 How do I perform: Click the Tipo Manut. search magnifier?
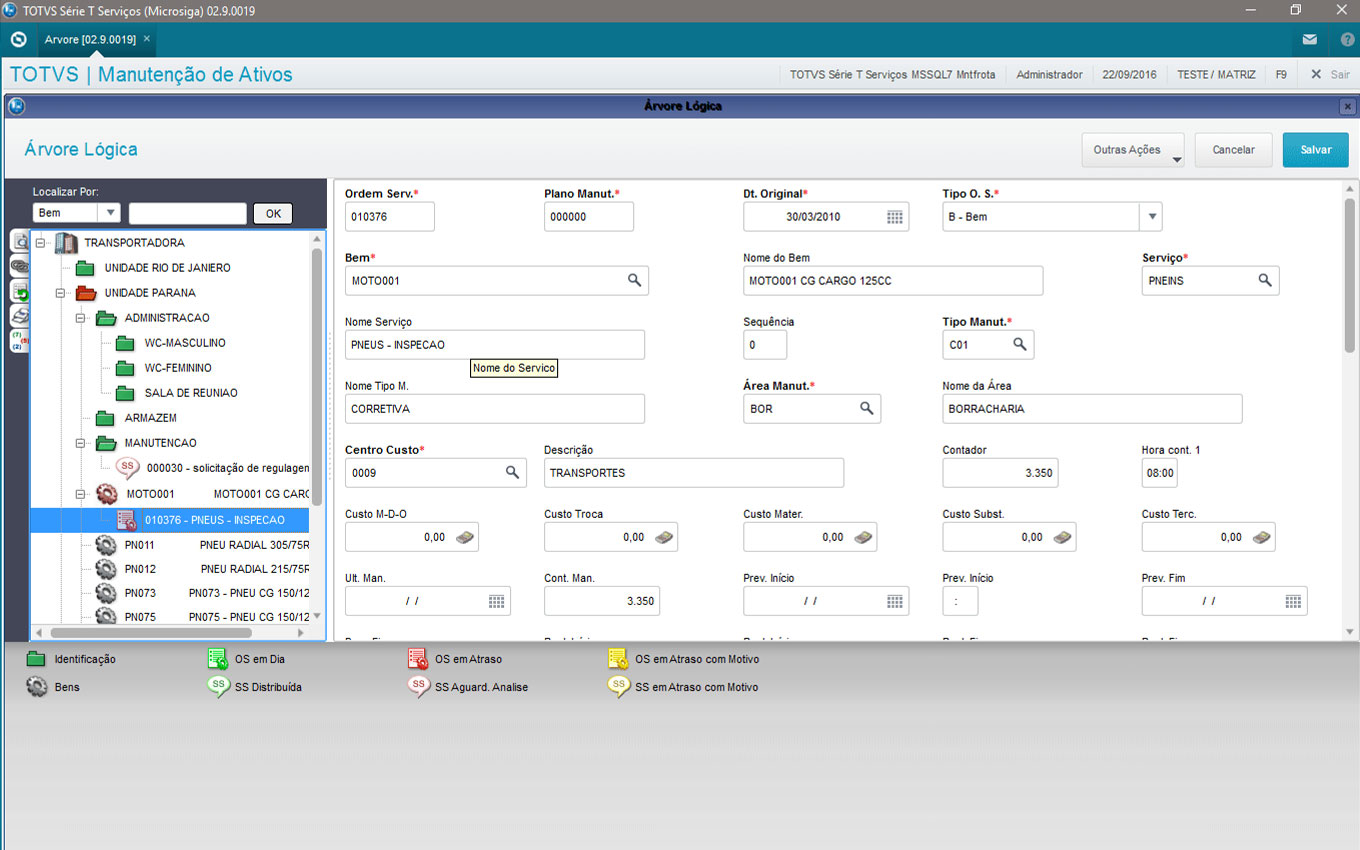tap(1020, 344)
